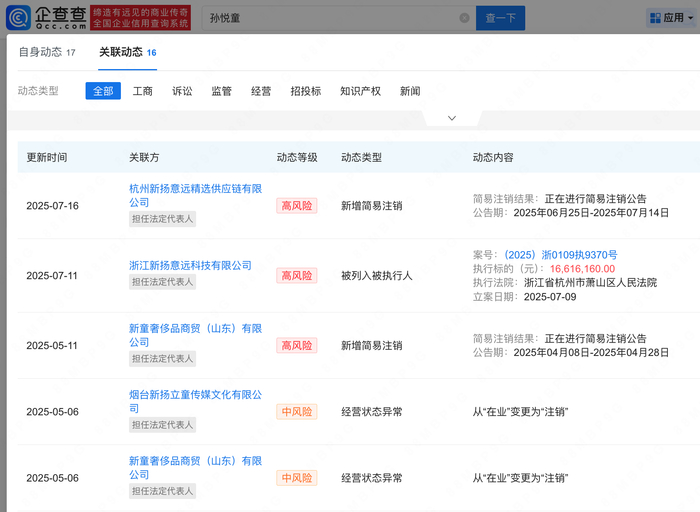
Task: Click the 中风险 tag in 烟台新扬立童 row
Action: (x=296, y=411)
